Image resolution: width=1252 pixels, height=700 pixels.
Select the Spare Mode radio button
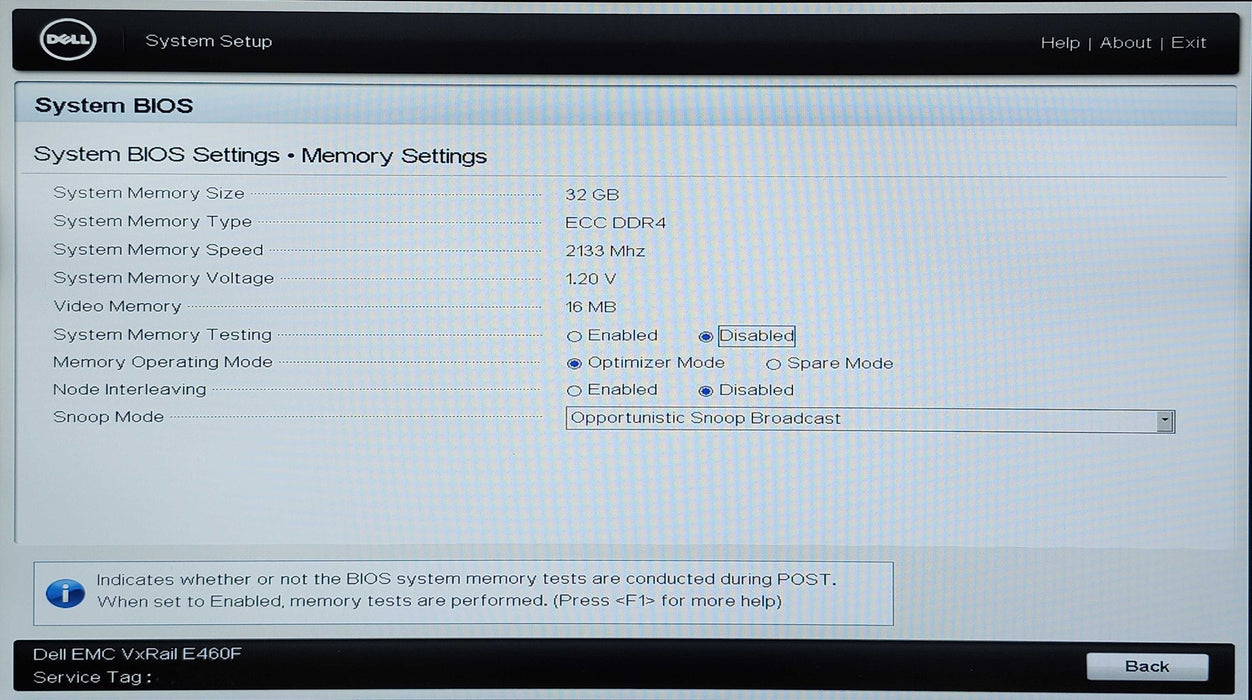click(x=773, y=364)
